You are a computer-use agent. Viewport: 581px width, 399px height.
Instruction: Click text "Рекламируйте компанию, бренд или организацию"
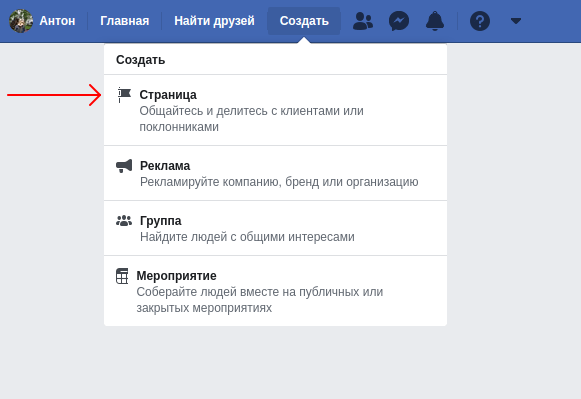click(279, 182)
